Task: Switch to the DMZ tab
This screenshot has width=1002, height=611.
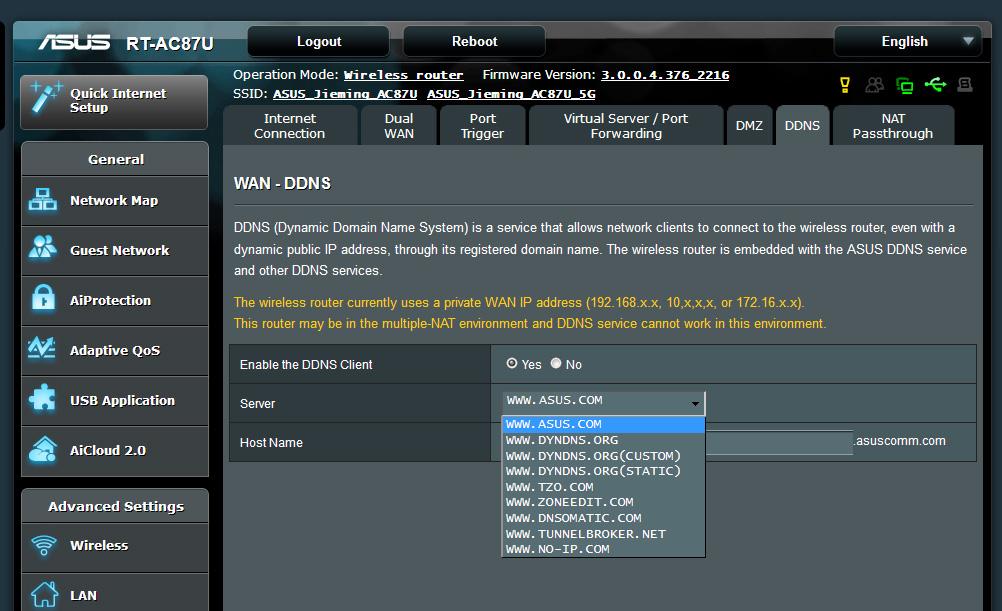Action: coord(749,126)
